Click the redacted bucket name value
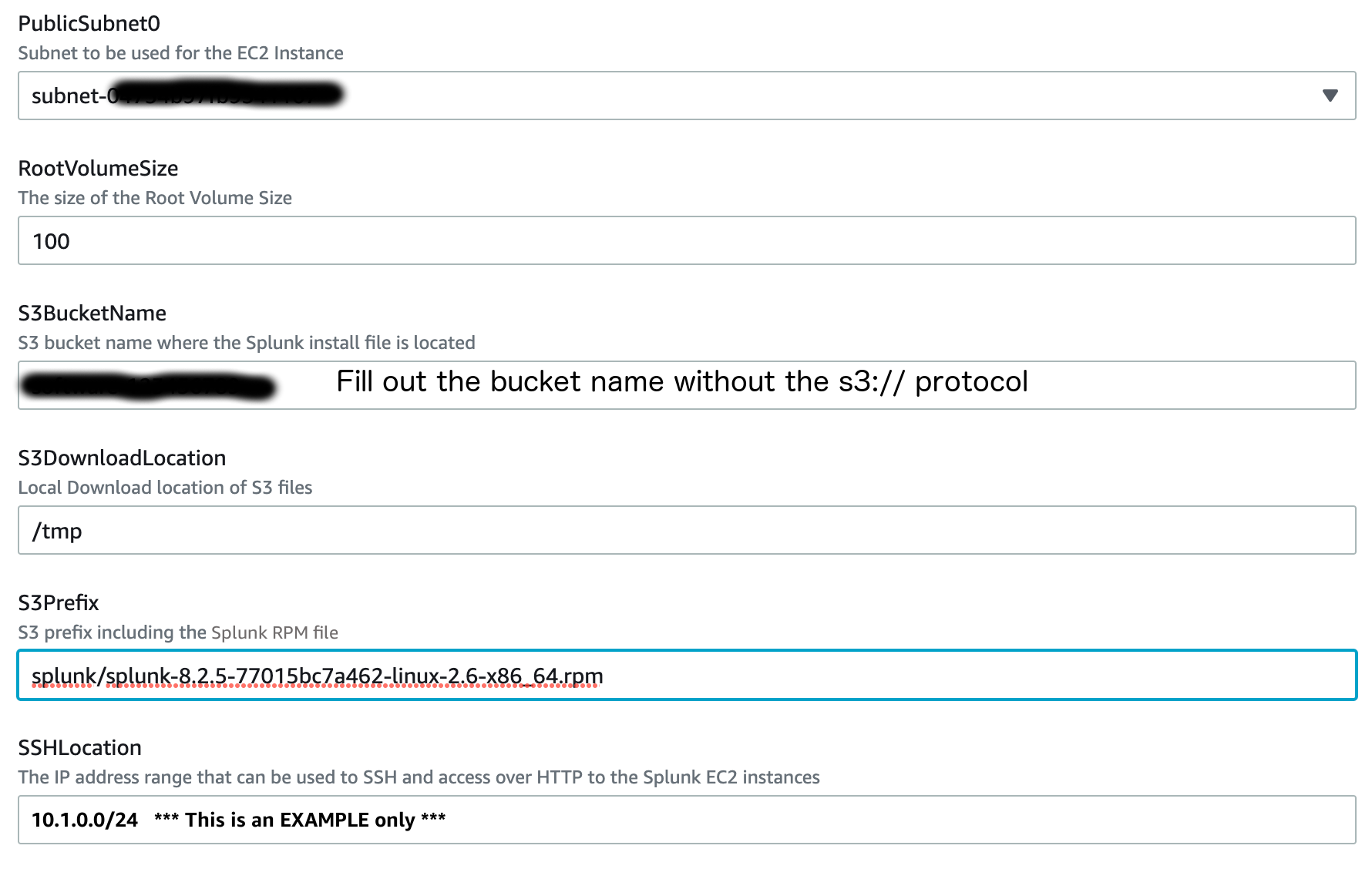Viewport: 1372px width, 869px height. tap(146, 383)
